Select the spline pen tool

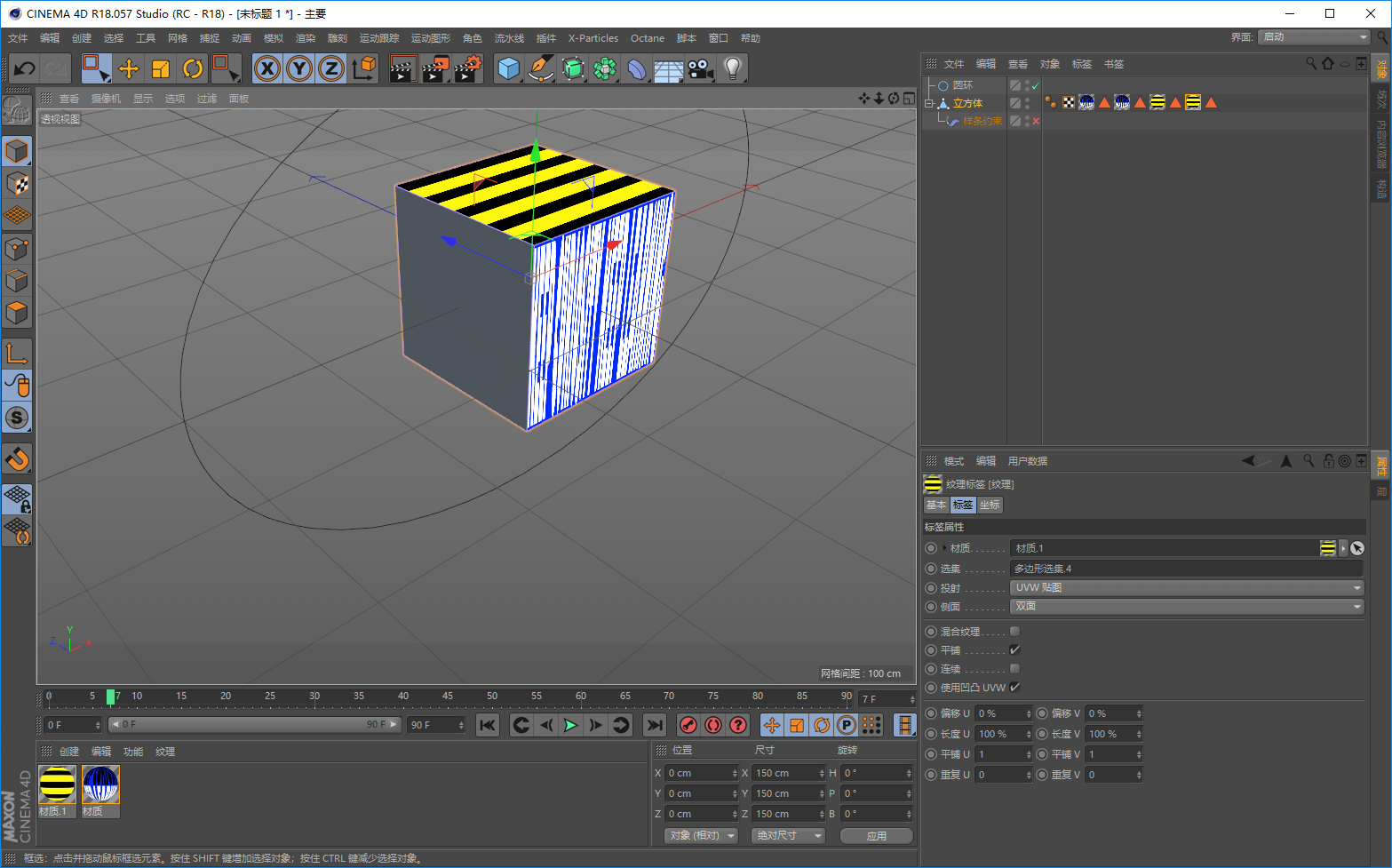click(540, 68)
